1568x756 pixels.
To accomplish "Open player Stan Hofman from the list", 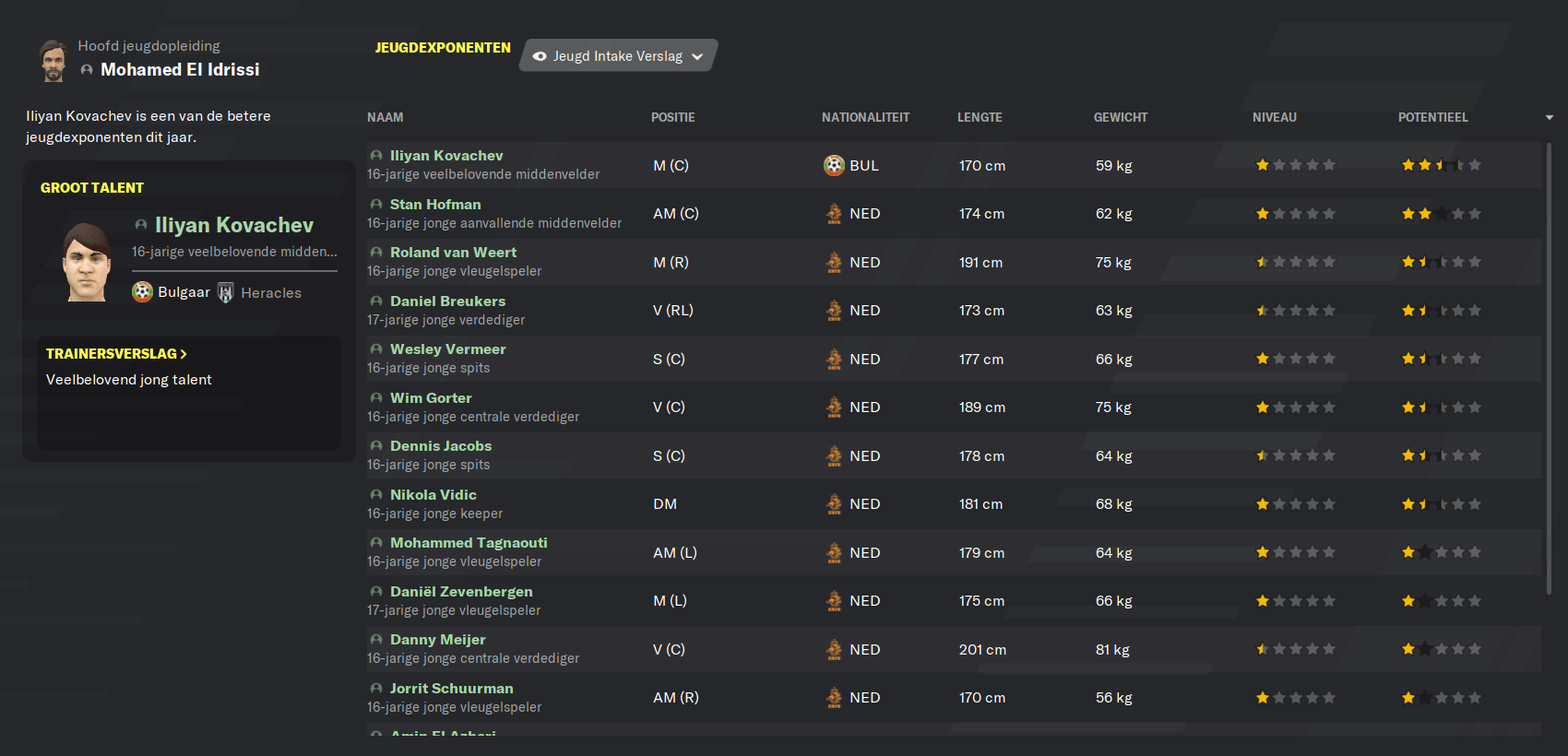I will point(435,205).
